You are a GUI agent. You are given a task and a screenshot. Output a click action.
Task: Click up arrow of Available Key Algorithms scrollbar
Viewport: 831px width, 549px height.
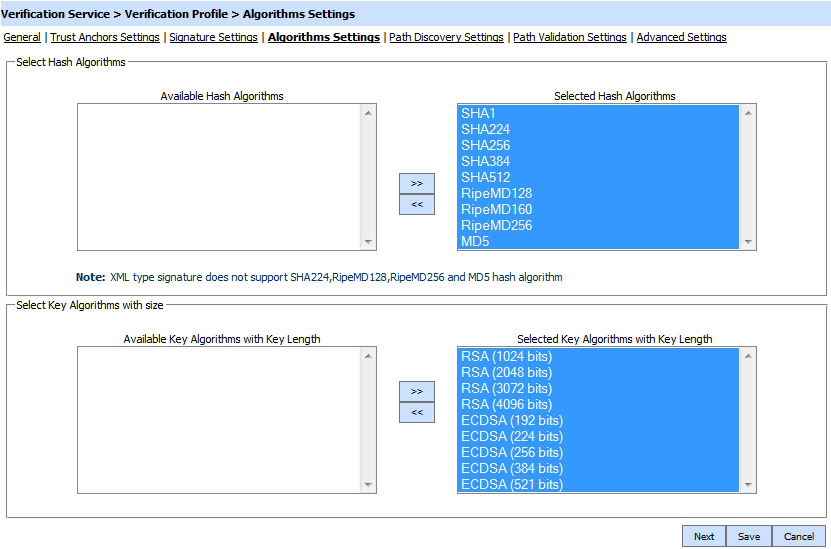[368, 356]
